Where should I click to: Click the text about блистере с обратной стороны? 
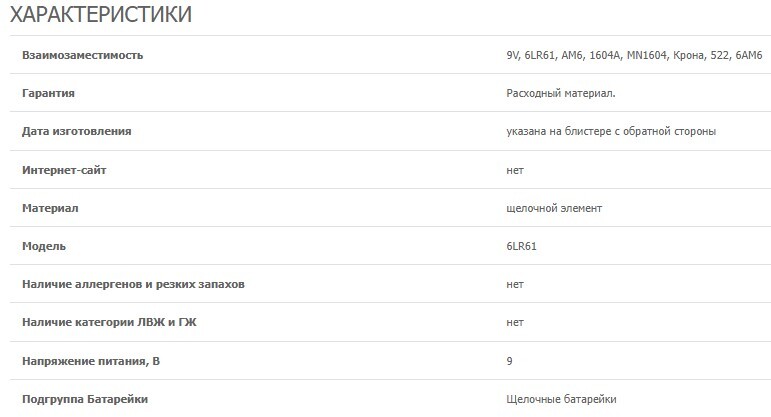pyautogui.click(x=611, y=131)
